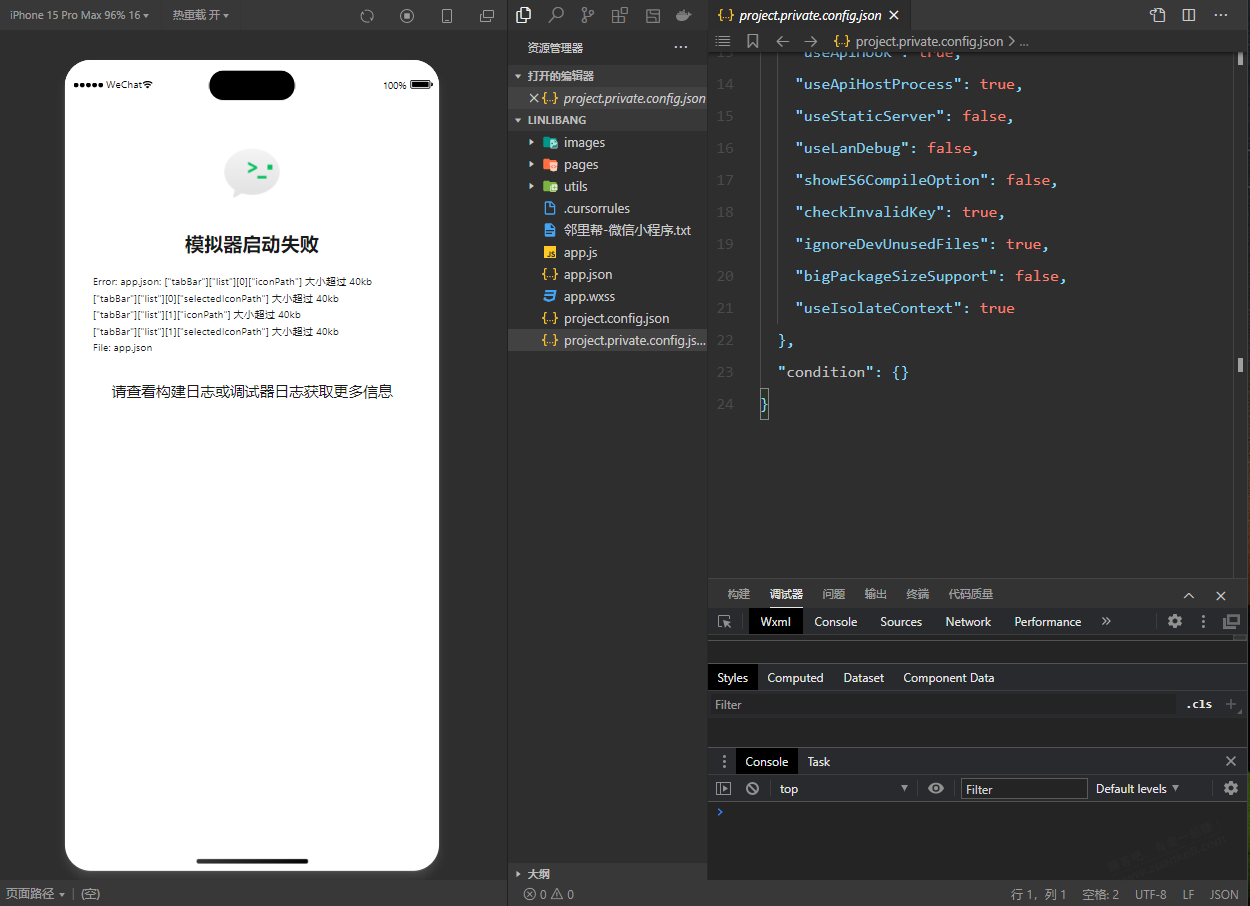Switch to the 终端 tab
Screen dimensions: 1250x906
pyautogui.click(x=918, y=594)
